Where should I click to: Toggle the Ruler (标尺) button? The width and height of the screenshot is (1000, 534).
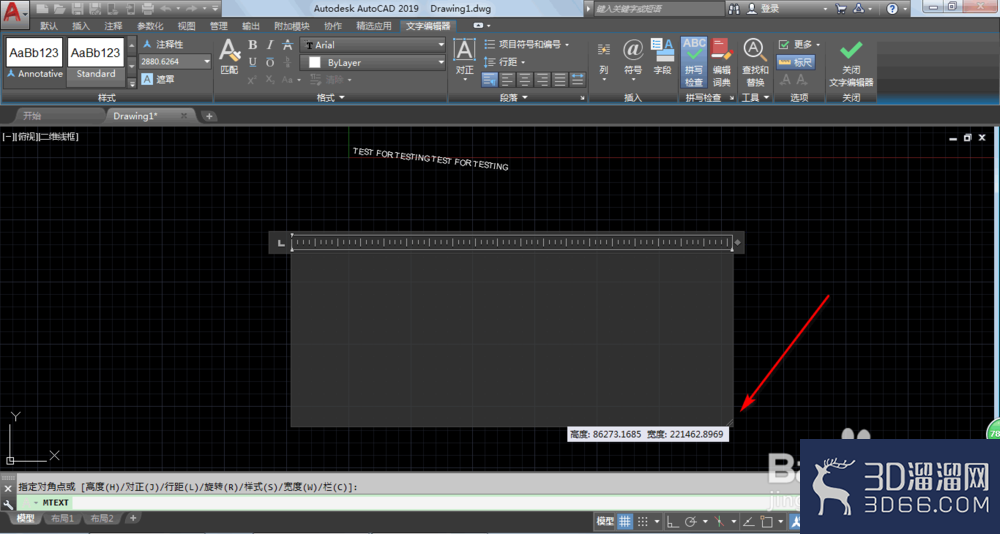[796, 62]
